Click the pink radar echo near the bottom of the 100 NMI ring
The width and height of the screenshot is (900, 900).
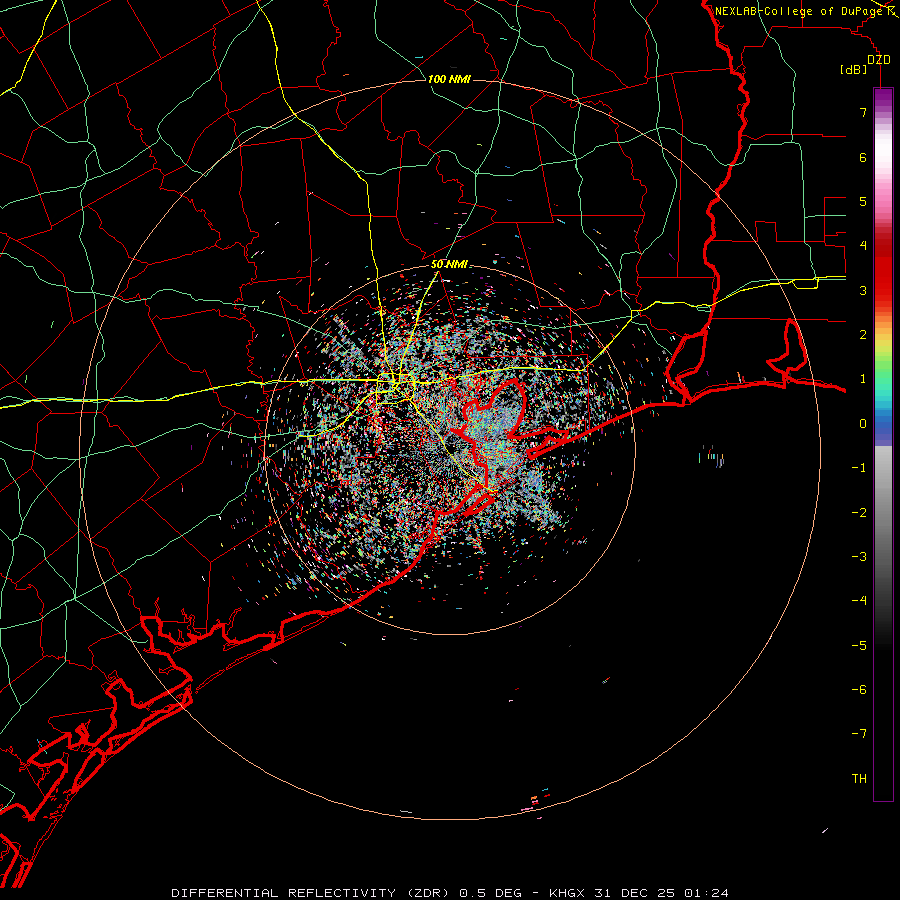(x=529, y=809)
